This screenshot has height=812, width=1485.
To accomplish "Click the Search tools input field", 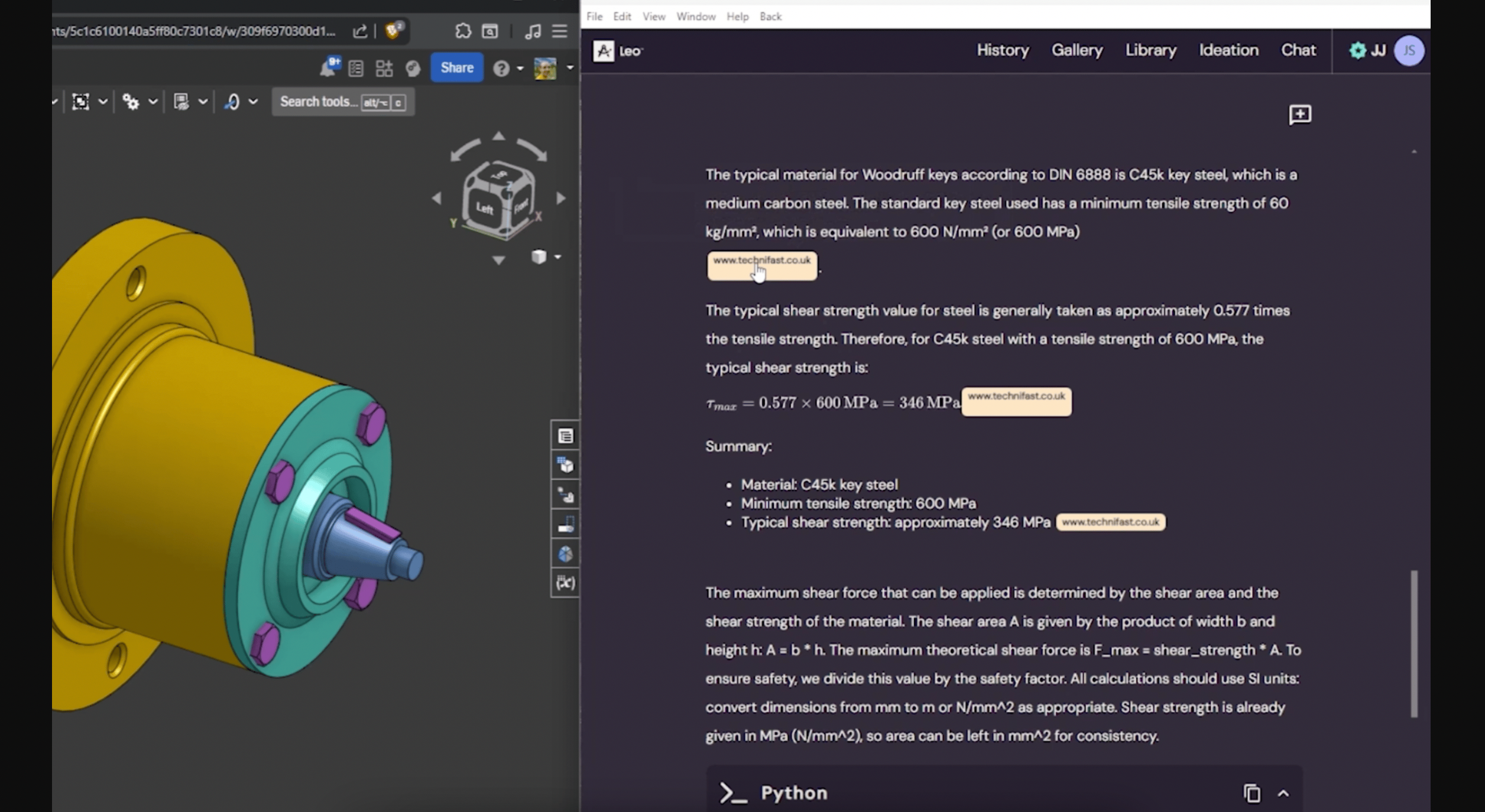I will [318, 102].
